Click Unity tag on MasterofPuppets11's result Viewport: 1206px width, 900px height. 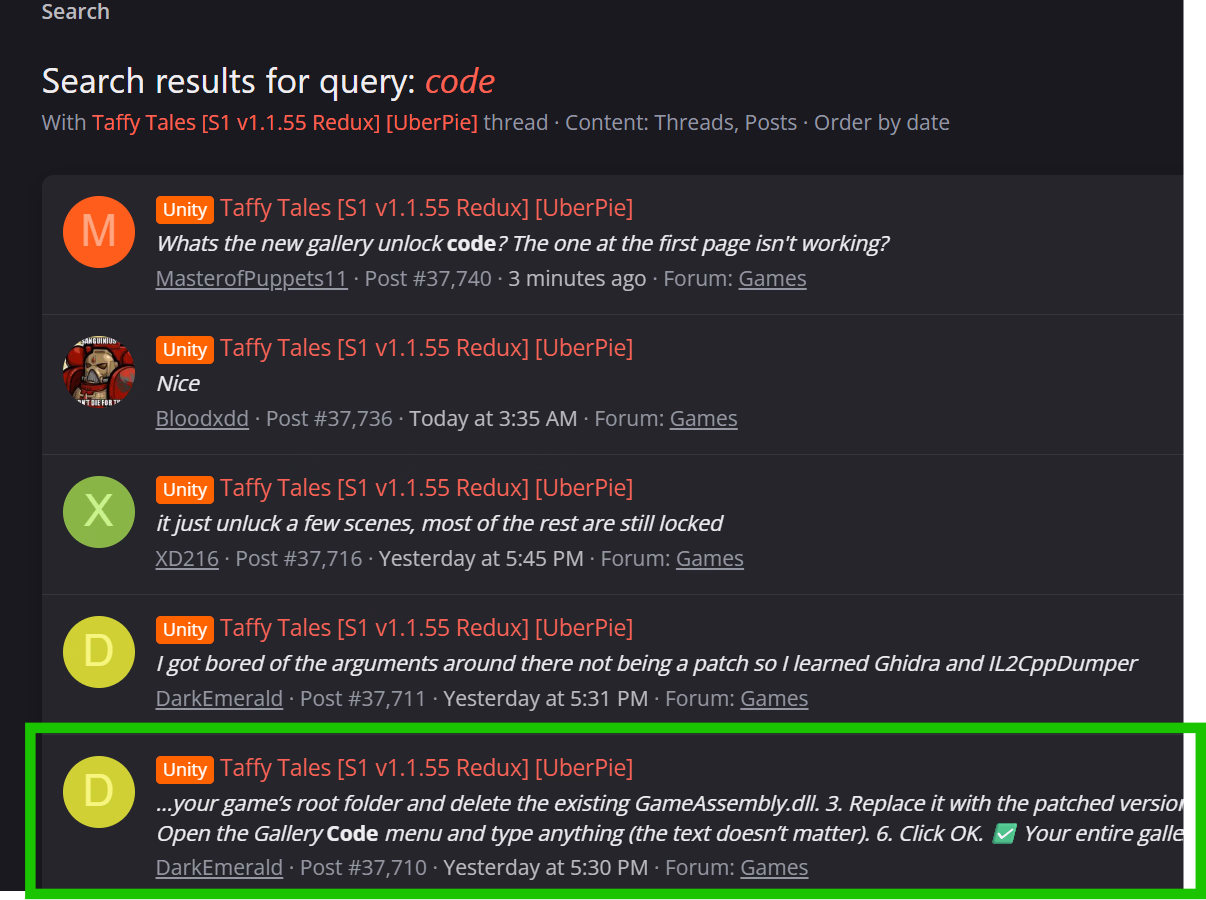184,209
